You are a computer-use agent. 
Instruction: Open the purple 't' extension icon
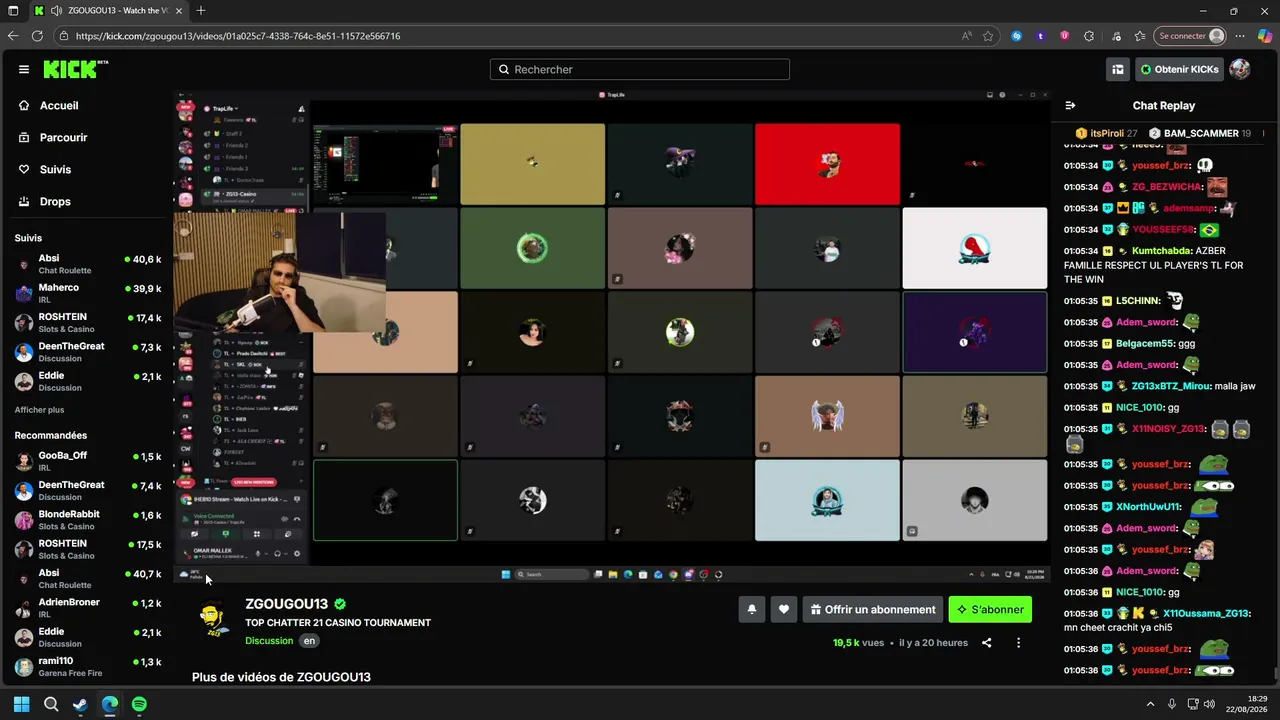tap(1041, 36)
